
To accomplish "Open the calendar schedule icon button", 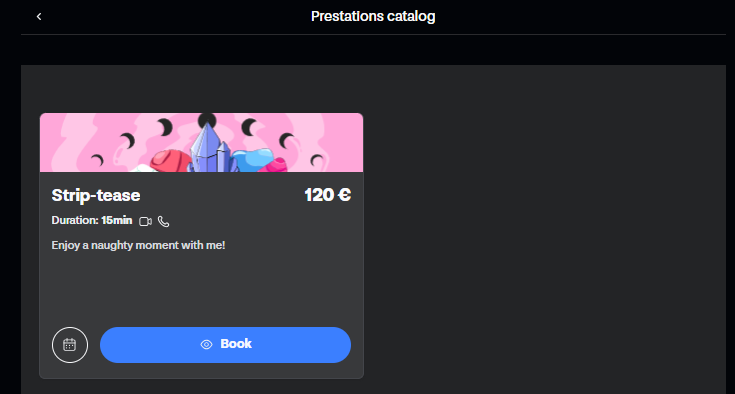I will click(x=70, y=345).
